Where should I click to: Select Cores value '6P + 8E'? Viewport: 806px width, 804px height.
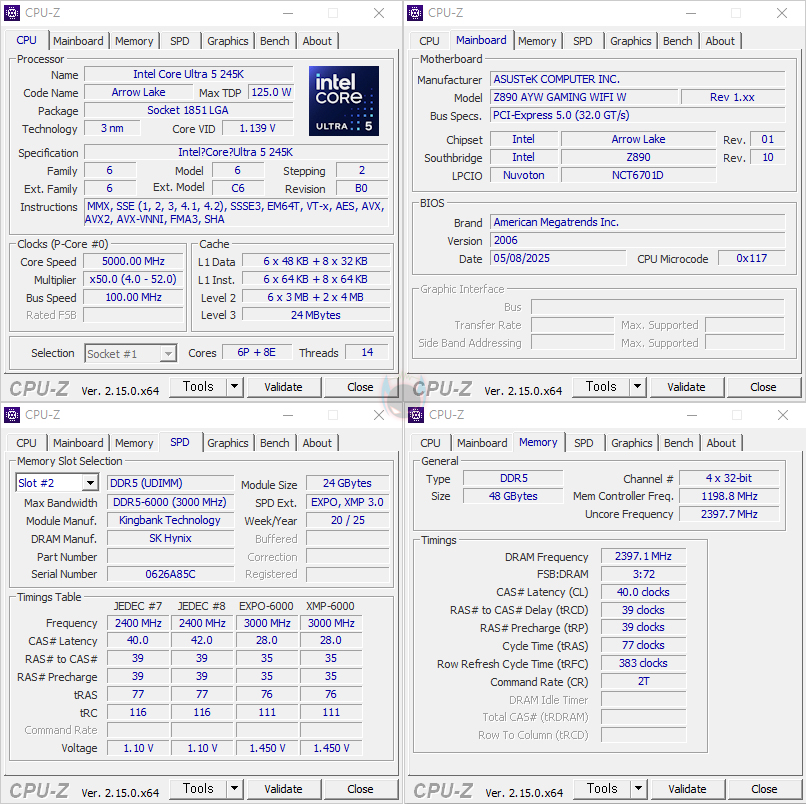257,352
